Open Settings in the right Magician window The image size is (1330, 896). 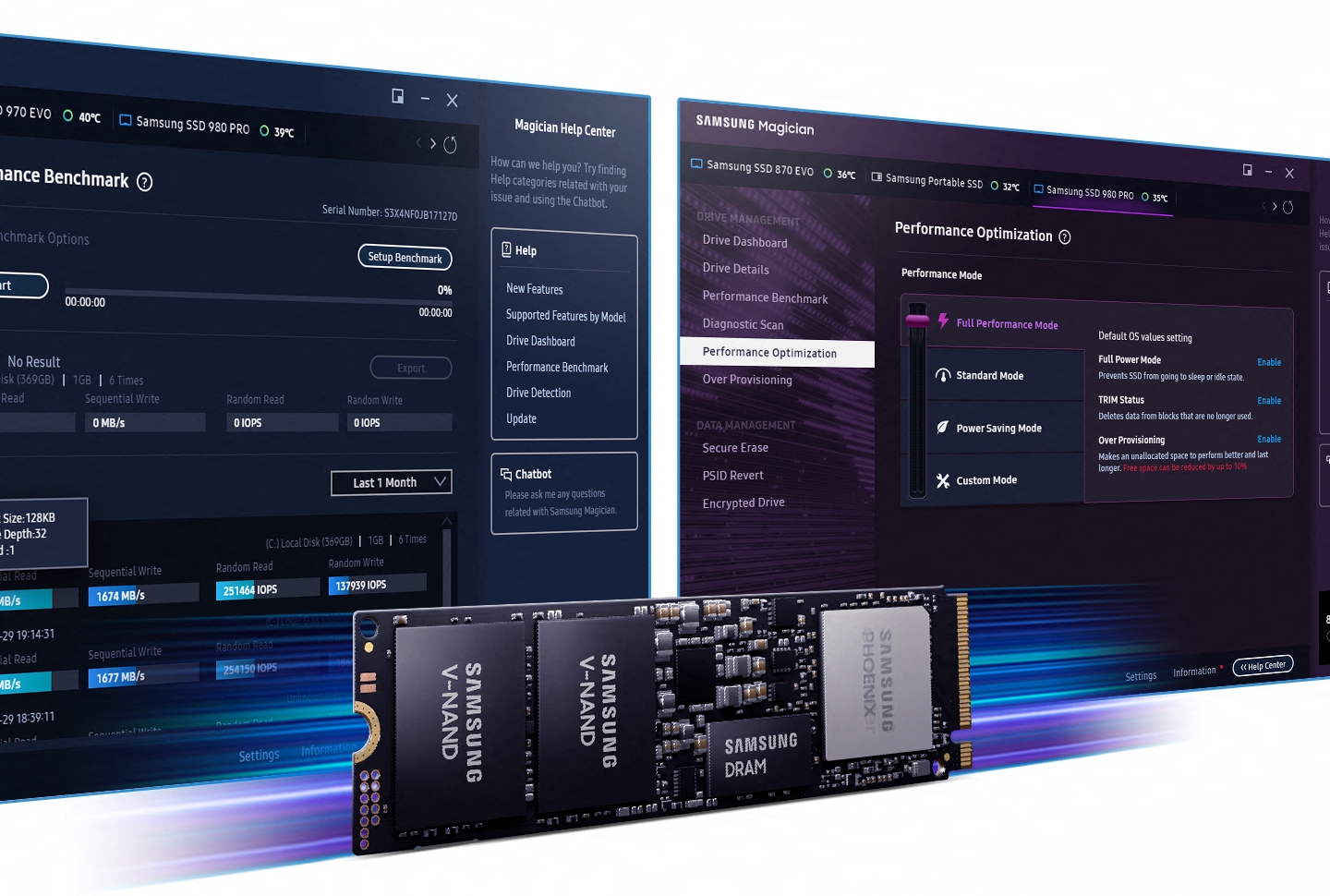1141,676
